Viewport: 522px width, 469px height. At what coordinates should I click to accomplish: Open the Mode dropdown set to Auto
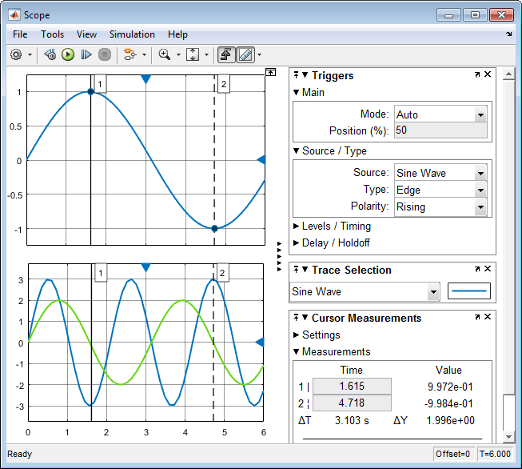(441, 115)
